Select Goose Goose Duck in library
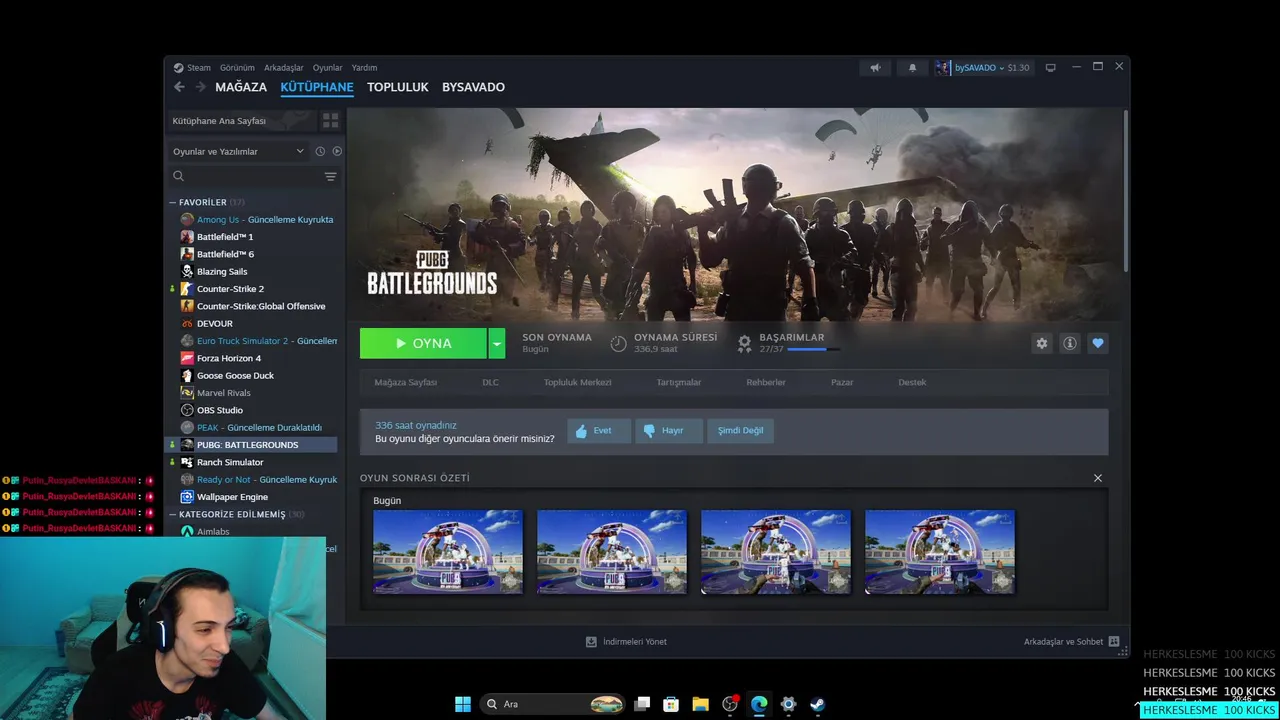 (x=235, y=375)
